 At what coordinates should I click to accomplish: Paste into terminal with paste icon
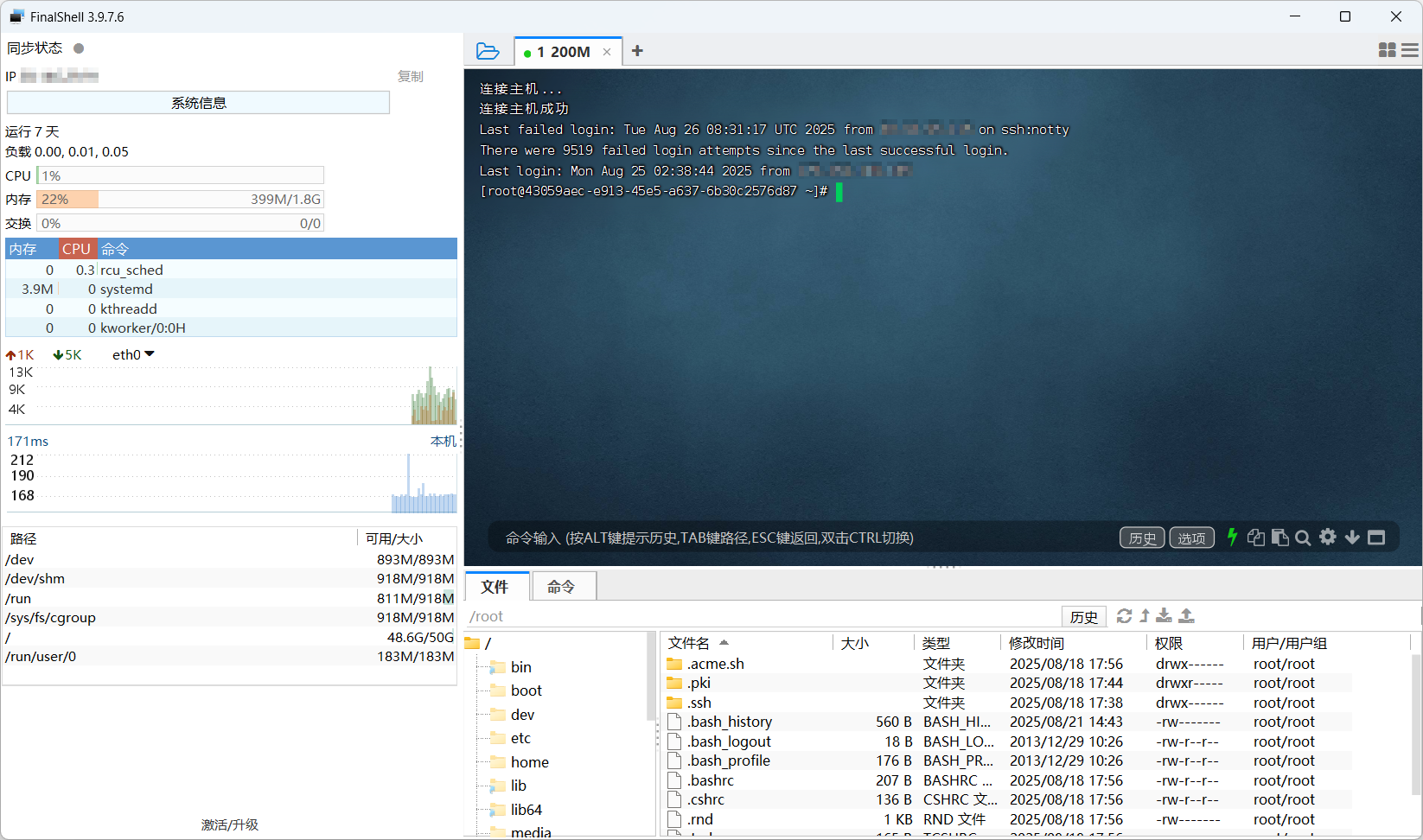pyautogui.click(x=1279, y=538)
